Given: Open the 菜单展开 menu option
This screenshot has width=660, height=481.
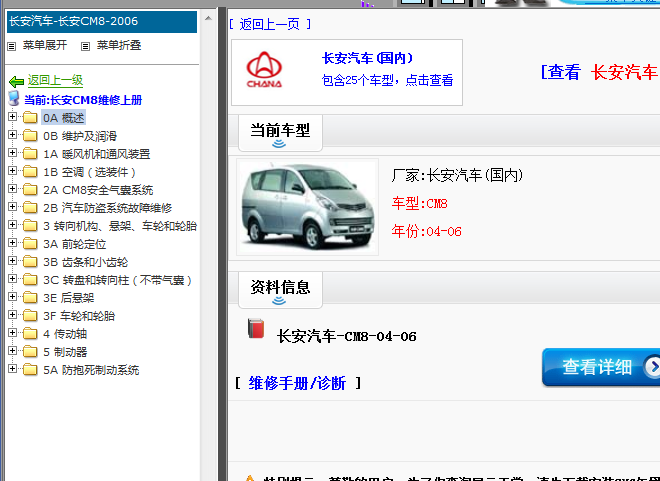Looking at the screenshot, I should tap(45, 45).
